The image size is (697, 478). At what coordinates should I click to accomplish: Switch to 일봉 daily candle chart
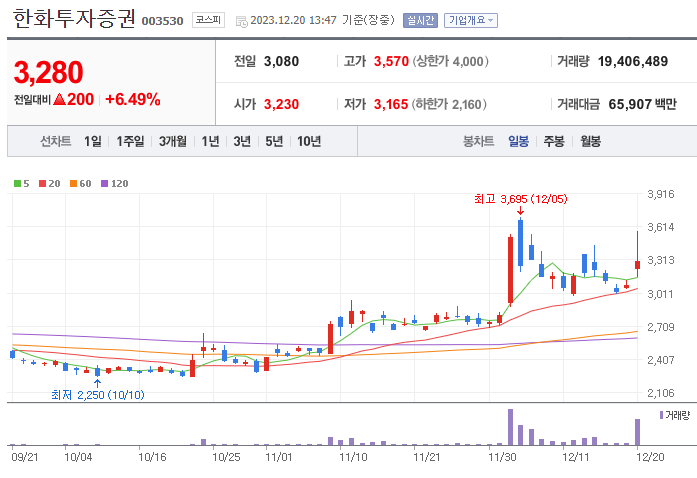click(518, 141)
